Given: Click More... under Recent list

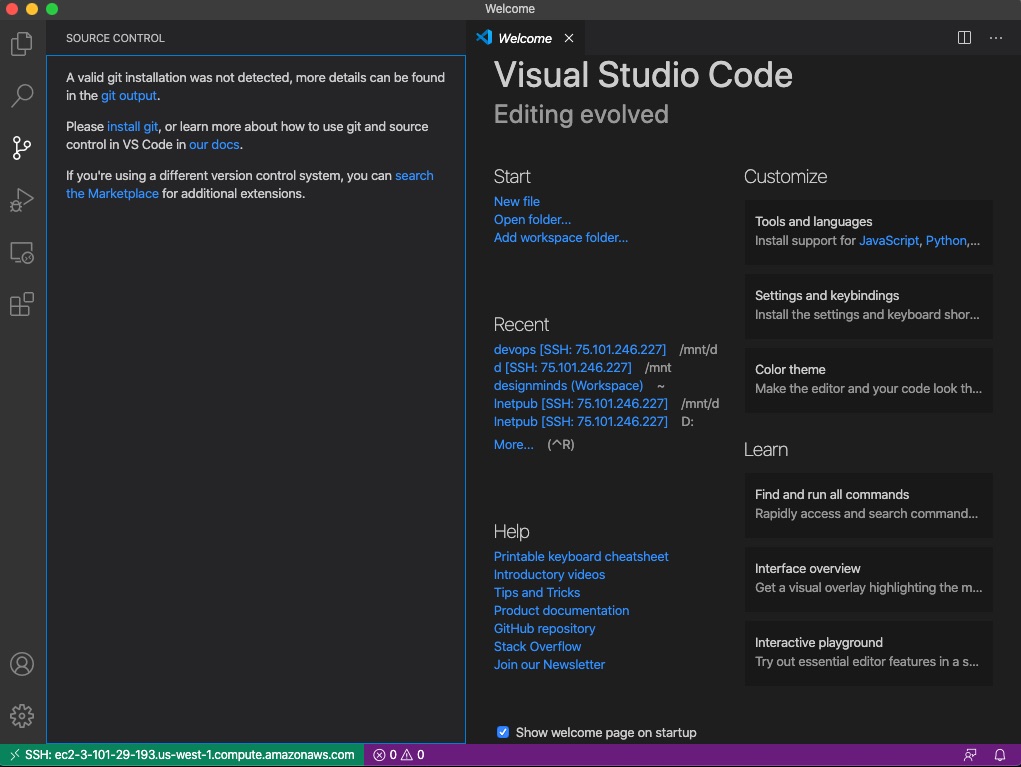Looking at the screenshot, I should [x=513, y=444].
